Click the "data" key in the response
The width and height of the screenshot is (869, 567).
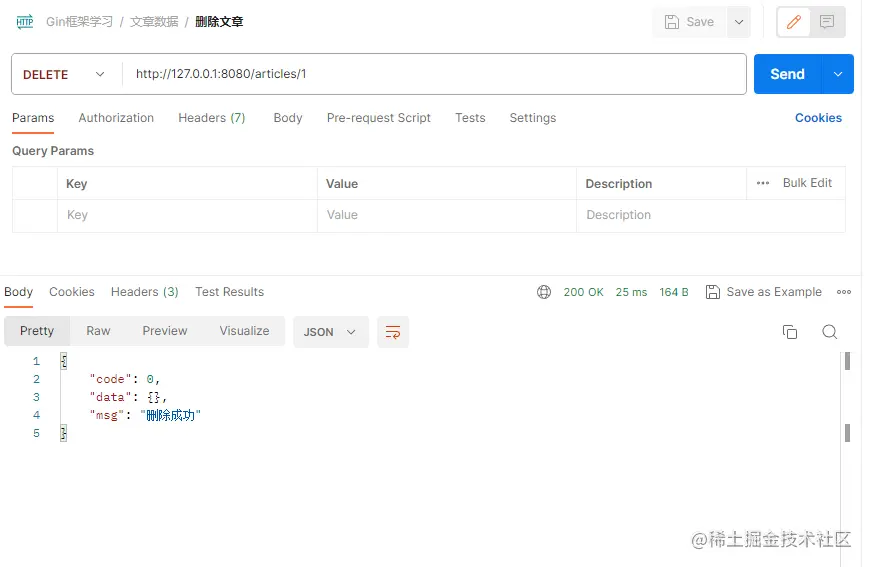tap(110, 397)
